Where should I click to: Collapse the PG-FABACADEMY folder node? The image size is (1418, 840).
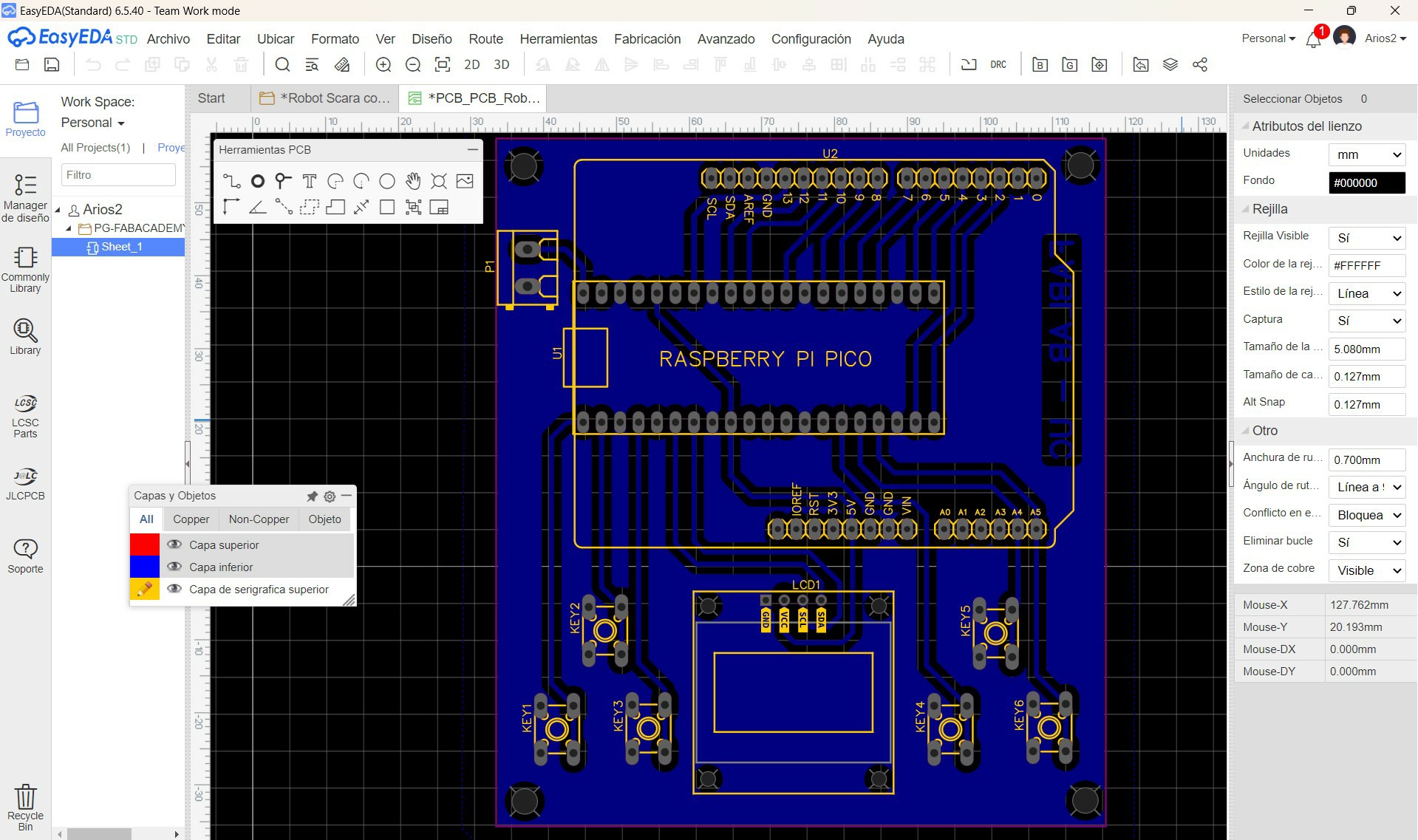(69, 228)
